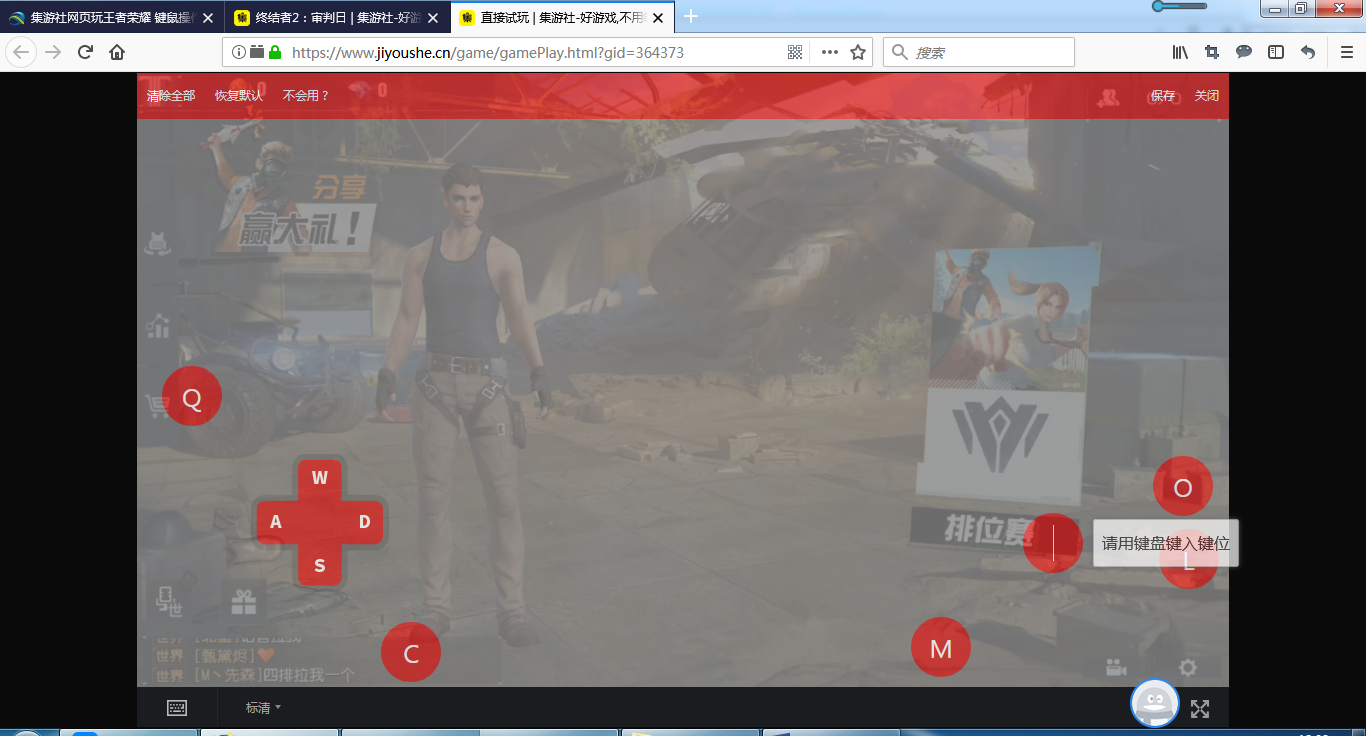Viewport: 1366px width, 736px height.
Task: Open the Firefox hamburger menu
Action: coord(1346,53)
